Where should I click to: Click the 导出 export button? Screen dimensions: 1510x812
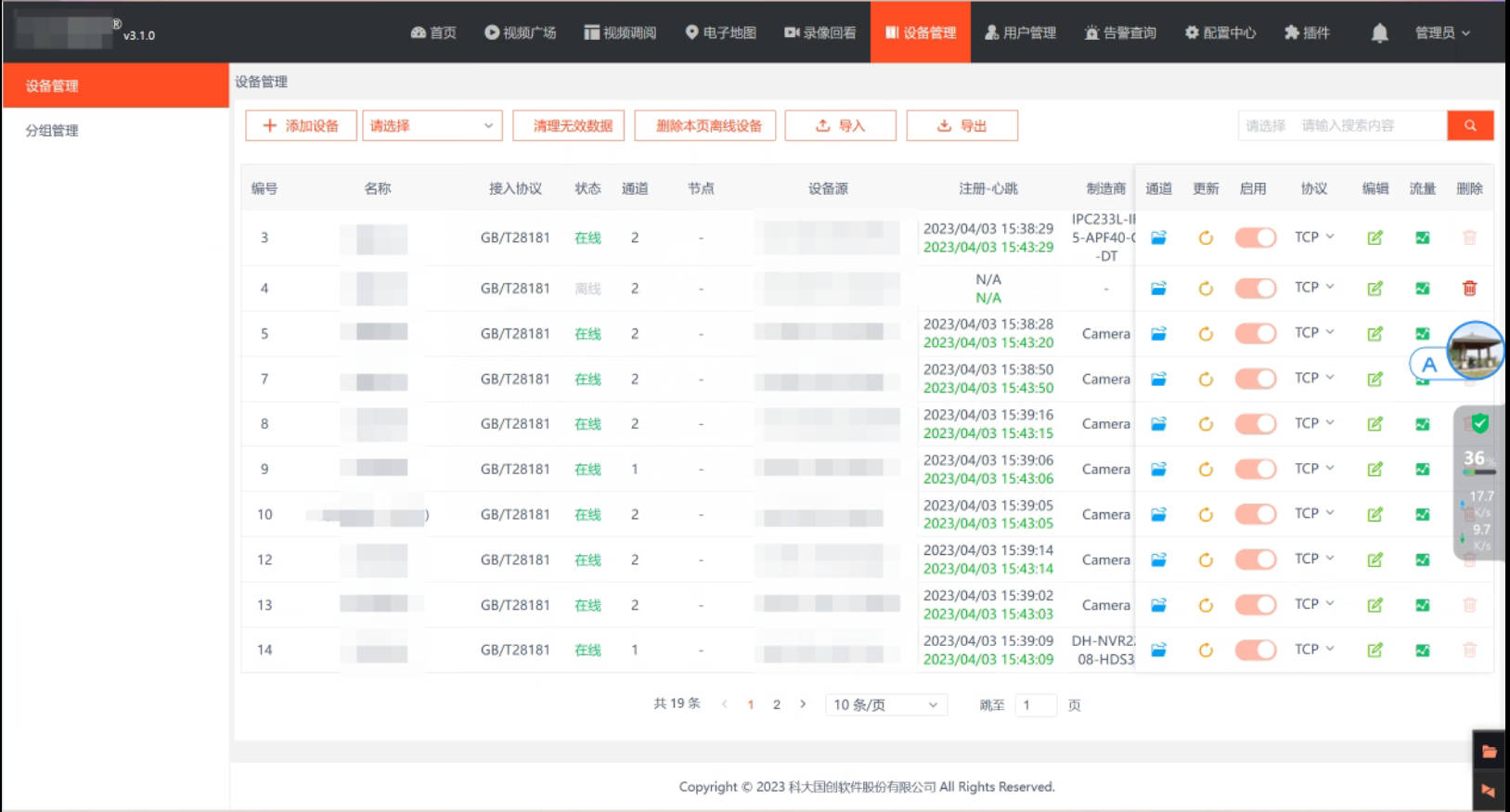point(961,125)
